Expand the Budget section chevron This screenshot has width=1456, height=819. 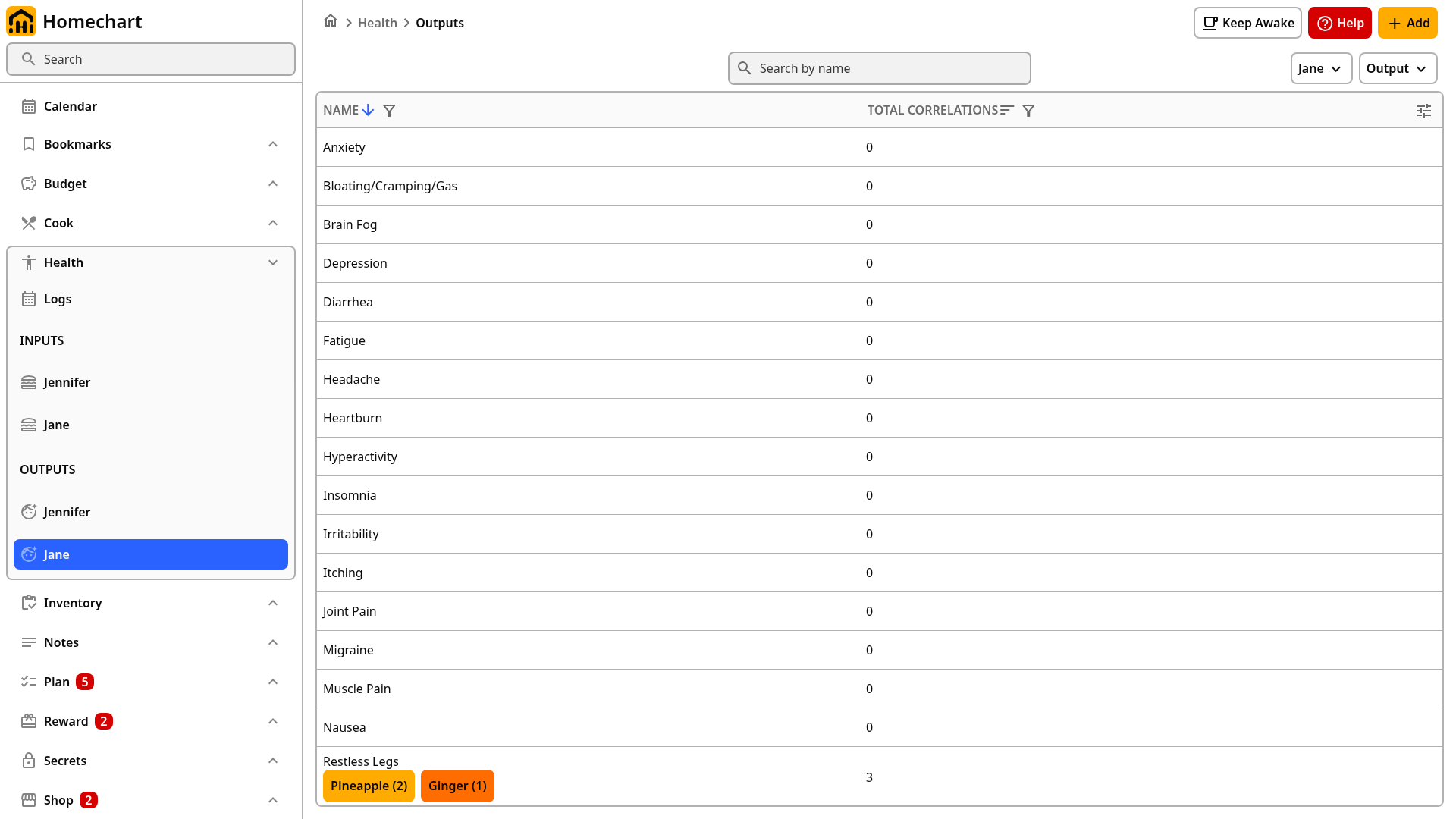click(273, 184)
